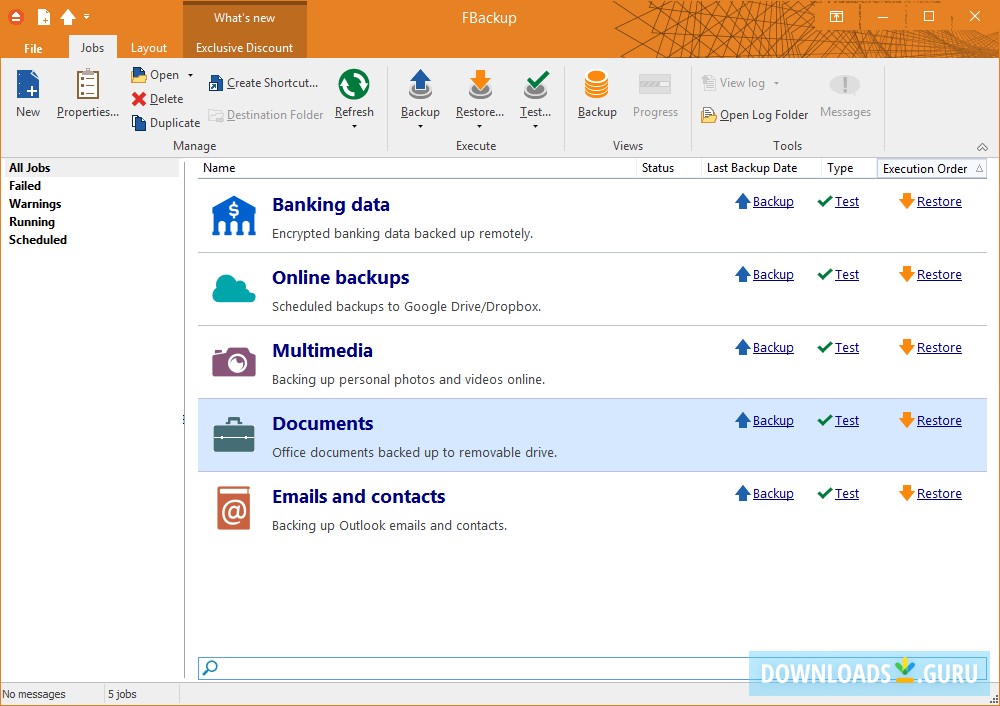The height and width of the screenshot is (706, 1000).
Task: Click Backup link for Online backups
Action: click(x=772, y=275)
